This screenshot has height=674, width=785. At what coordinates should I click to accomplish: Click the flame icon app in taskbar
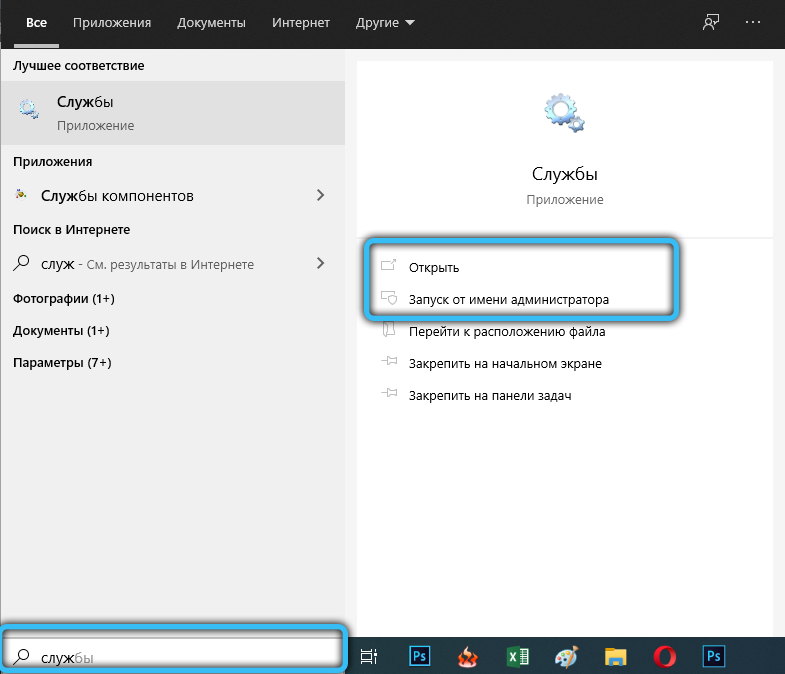point(469,656)
